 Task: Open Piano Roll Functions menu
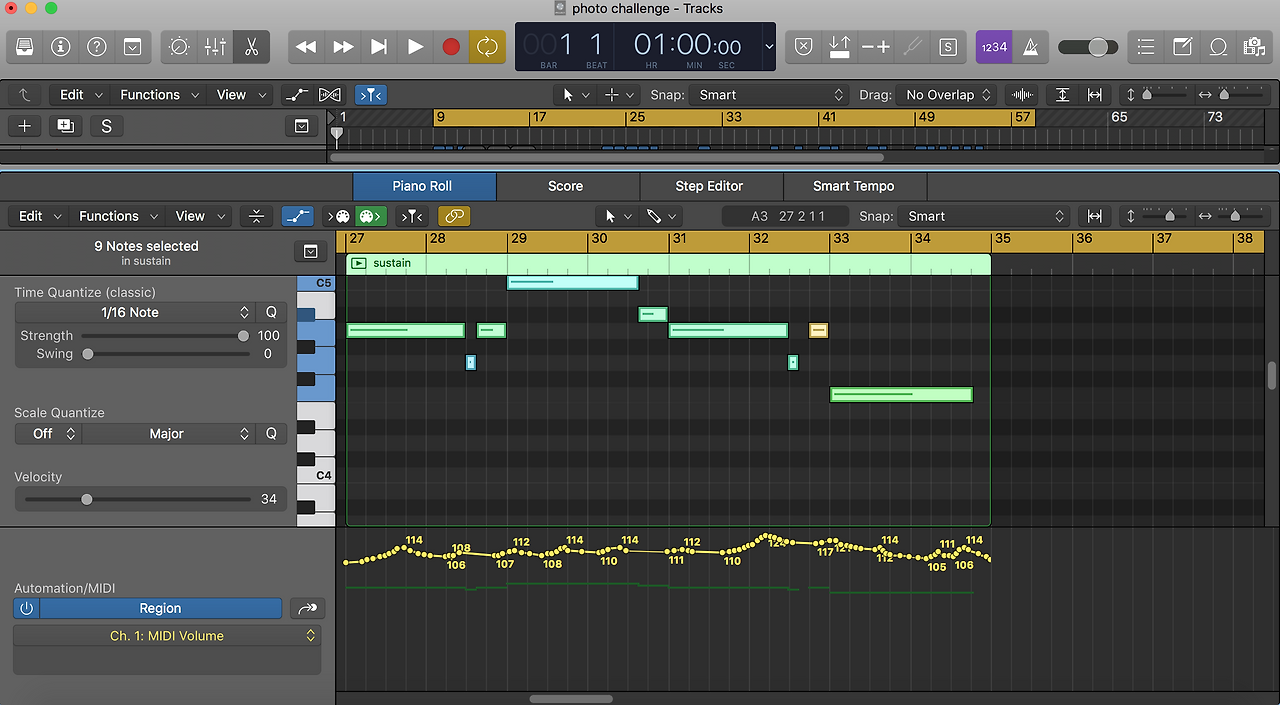pos(117,216)
